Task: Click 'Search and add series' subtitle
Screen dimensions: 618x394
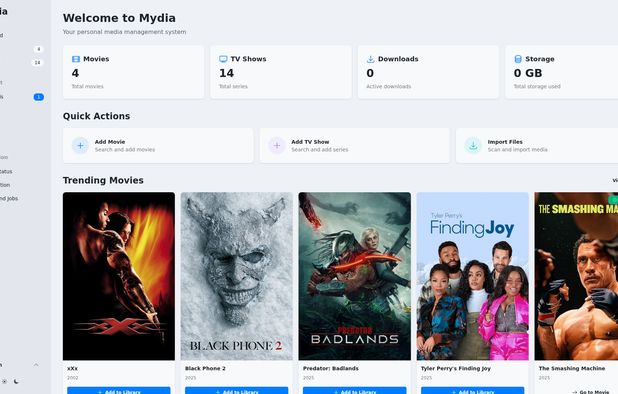Action: pyautogui.click(x=320, y=150)
